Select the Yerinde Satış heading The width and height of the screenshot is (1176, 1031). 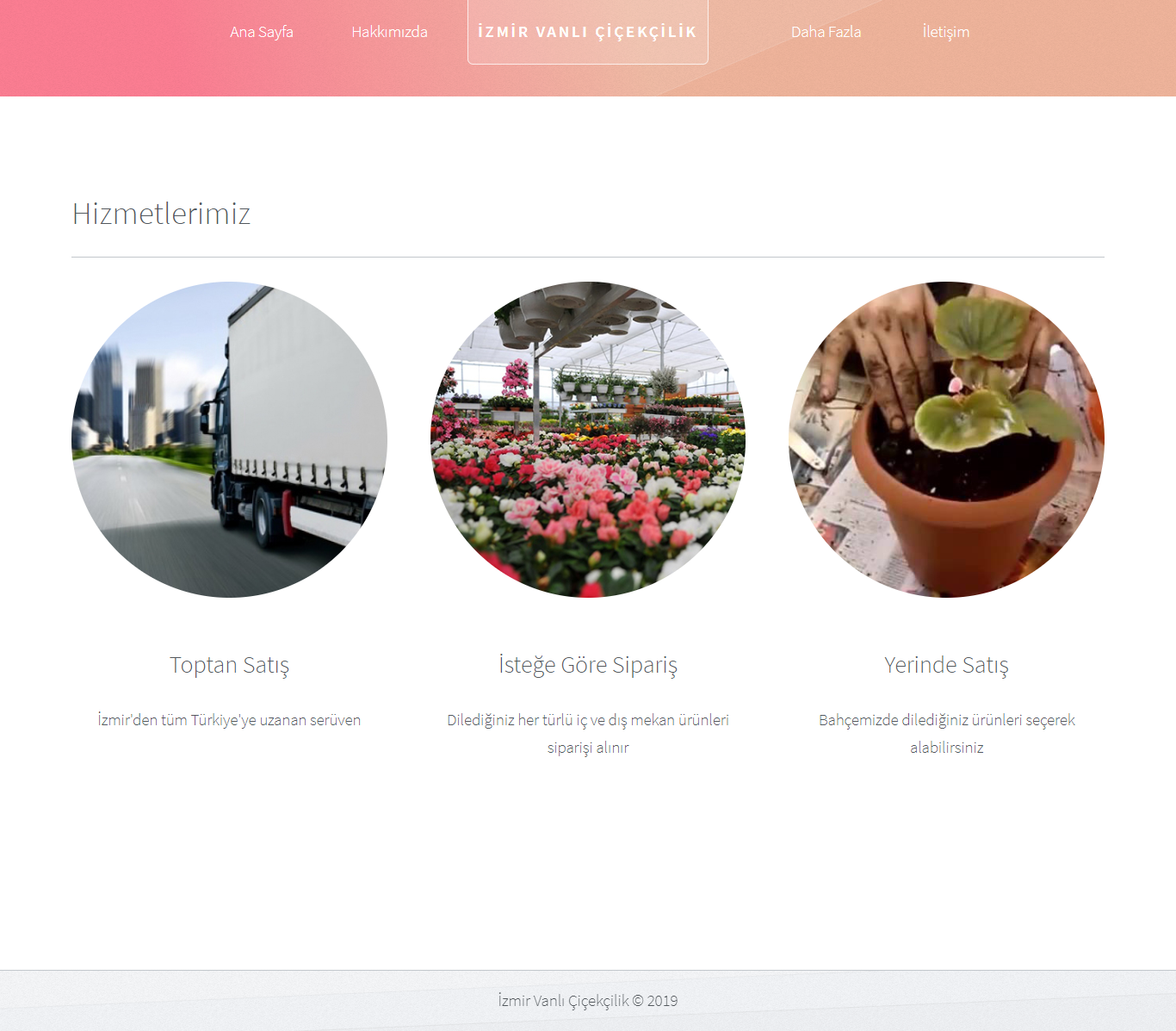[x=946, y=665]
